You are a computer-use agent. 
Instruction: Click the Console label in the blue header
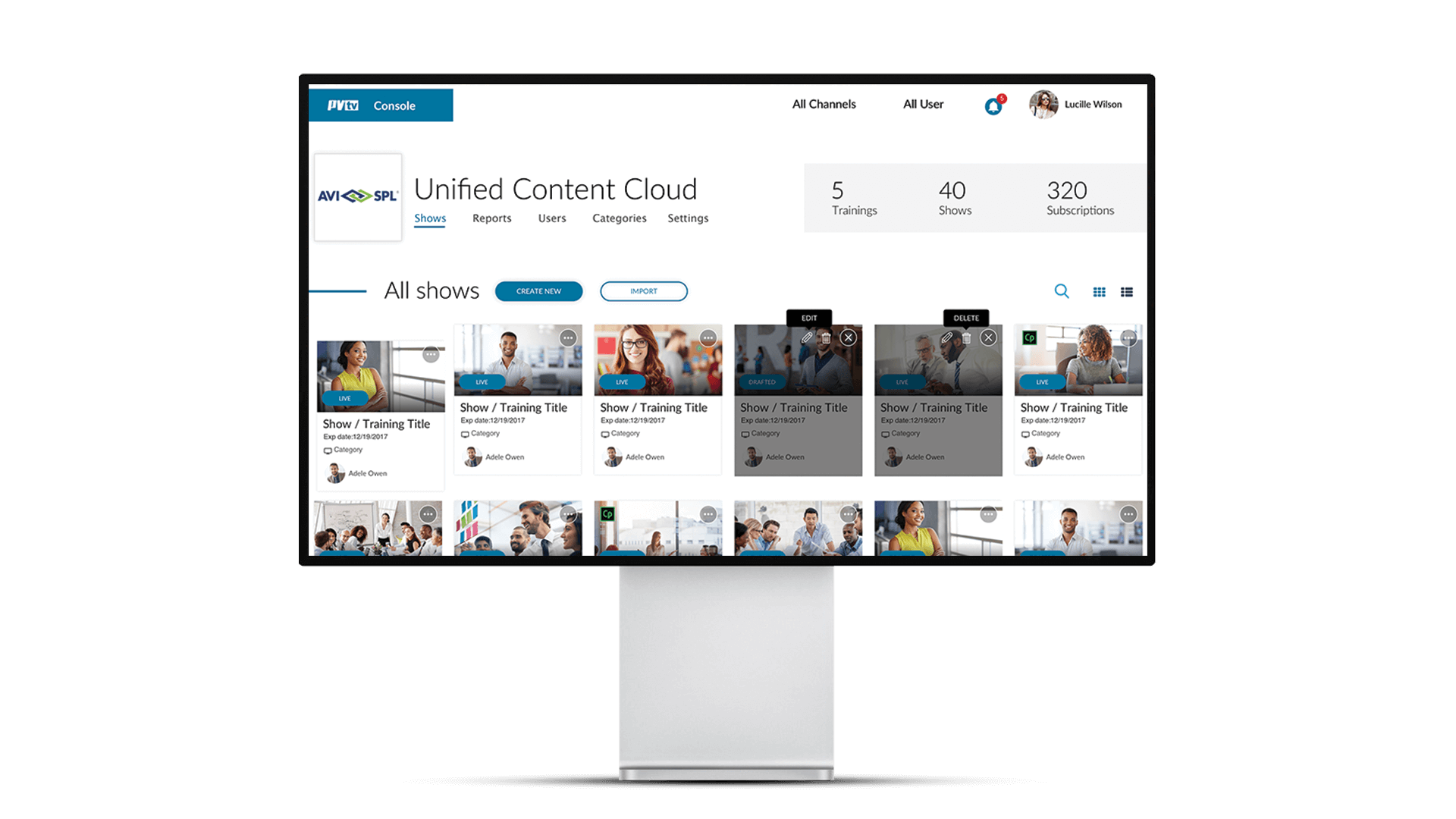394,106
